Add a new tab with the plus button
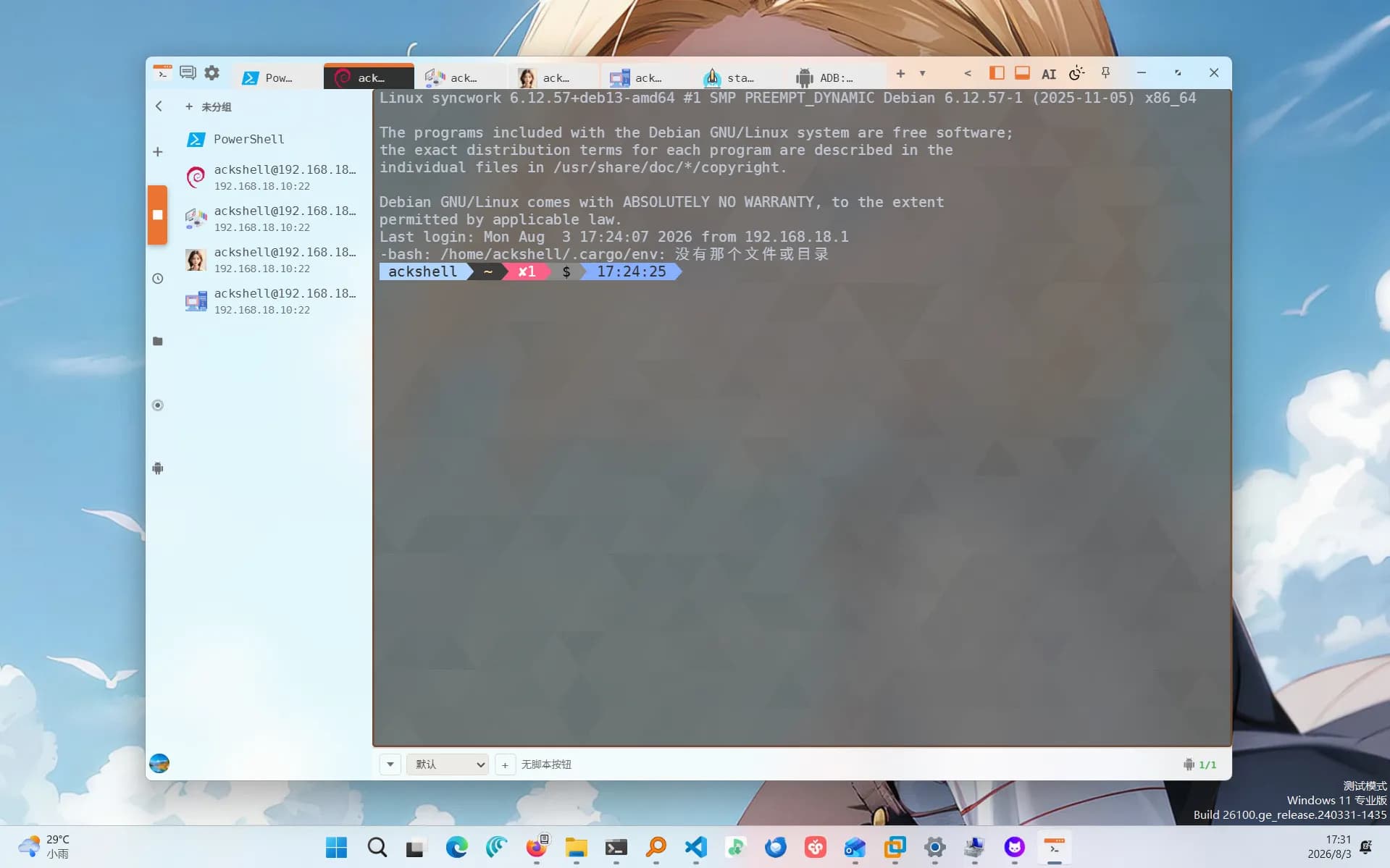The height and width of the screenshot is (868, 1390). (x=900, y=73)
